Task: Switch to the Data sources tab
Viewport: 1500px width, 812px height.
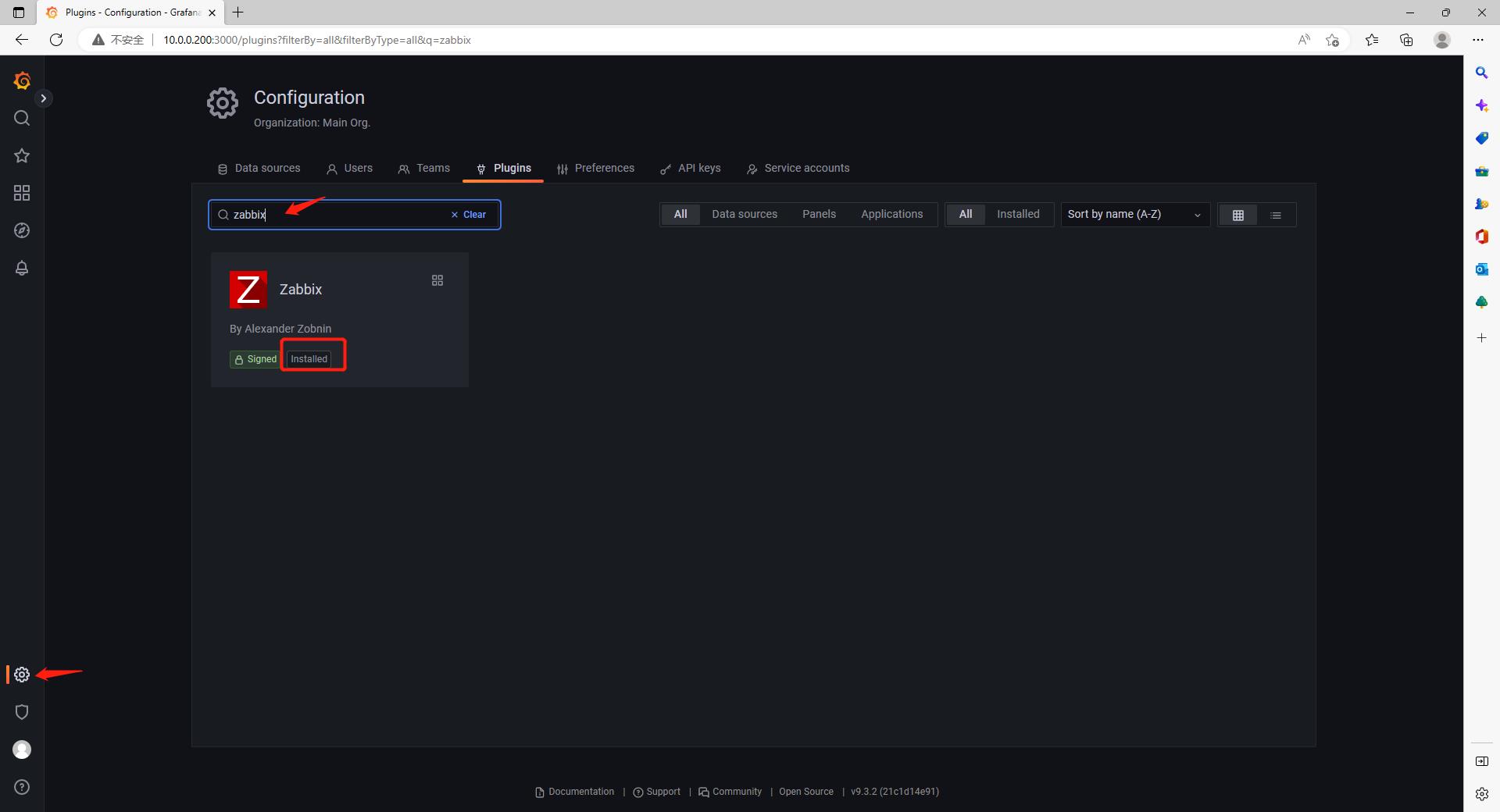Action: point(259,168)
